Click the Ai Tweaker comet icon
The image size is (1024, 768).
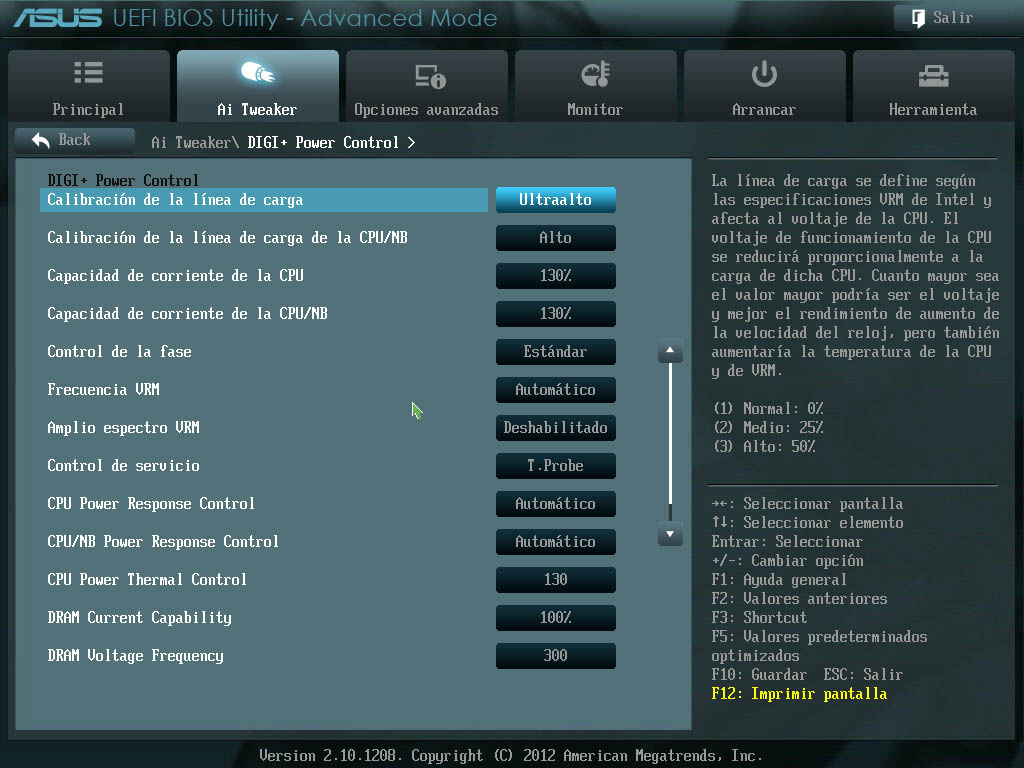(257, 72)
